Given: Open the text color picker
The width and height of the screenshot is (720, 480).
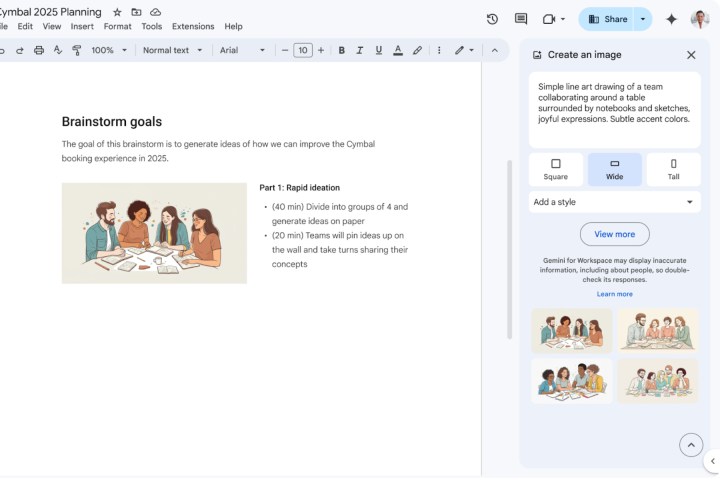Looking at the screenshot, I should coord(398,50).
